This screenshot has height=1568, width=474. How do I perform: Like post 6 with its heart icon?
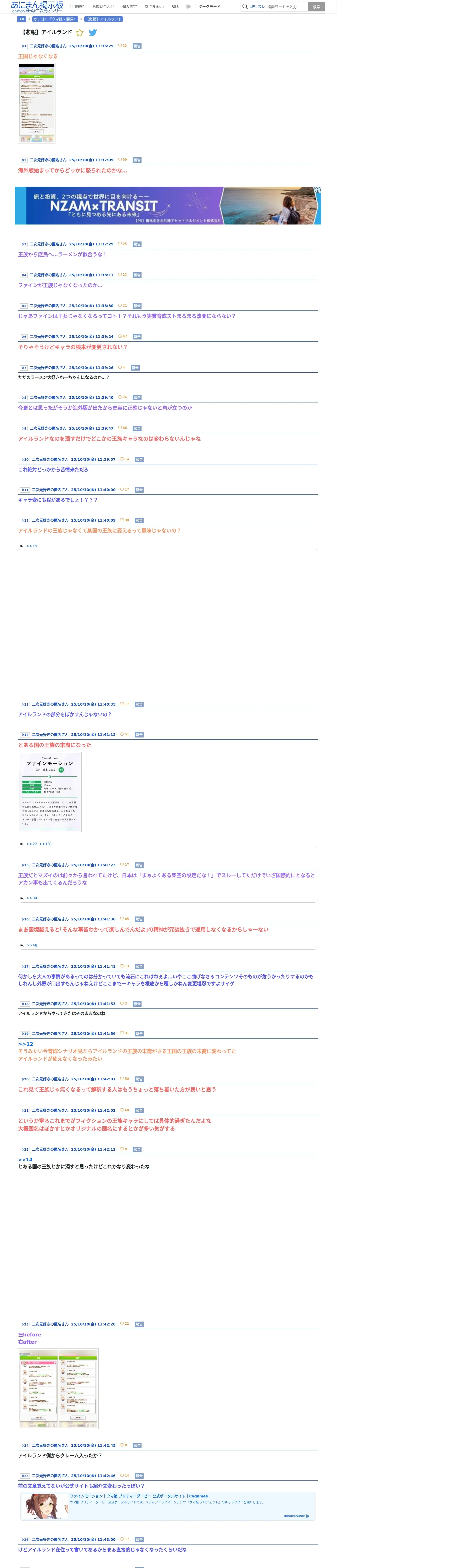(x=120, y=337)
